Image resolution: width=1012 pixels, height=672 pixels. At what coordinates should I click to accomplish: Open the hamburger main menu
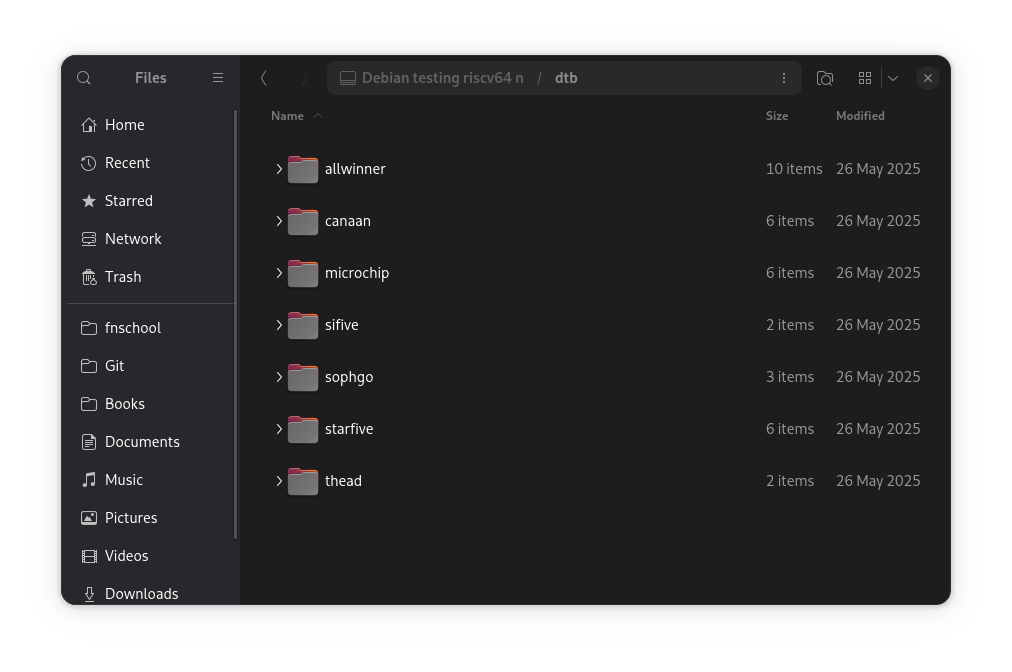[218, 78]
